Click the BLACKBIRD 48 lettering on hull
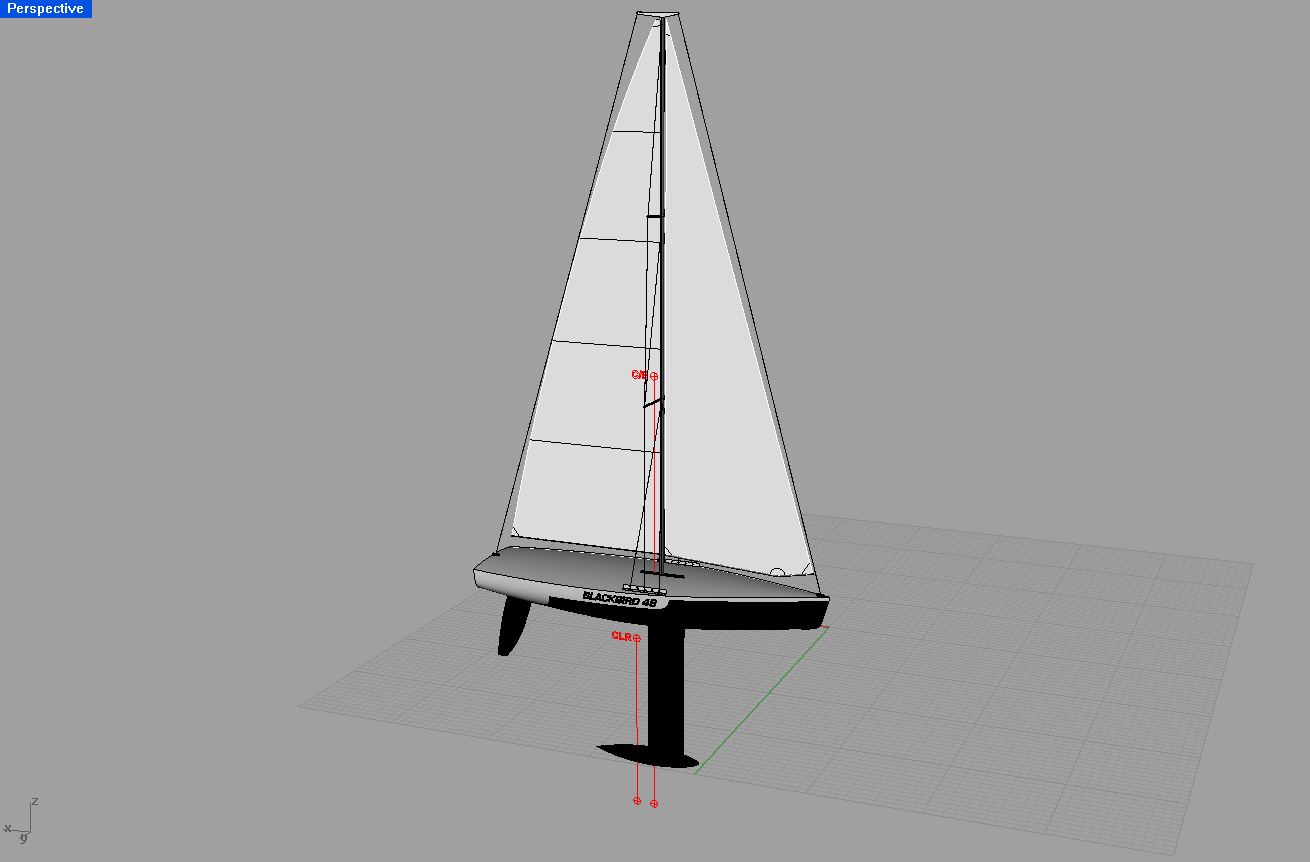The height and width of the screenshot is (862, 1310). (620, 597)
